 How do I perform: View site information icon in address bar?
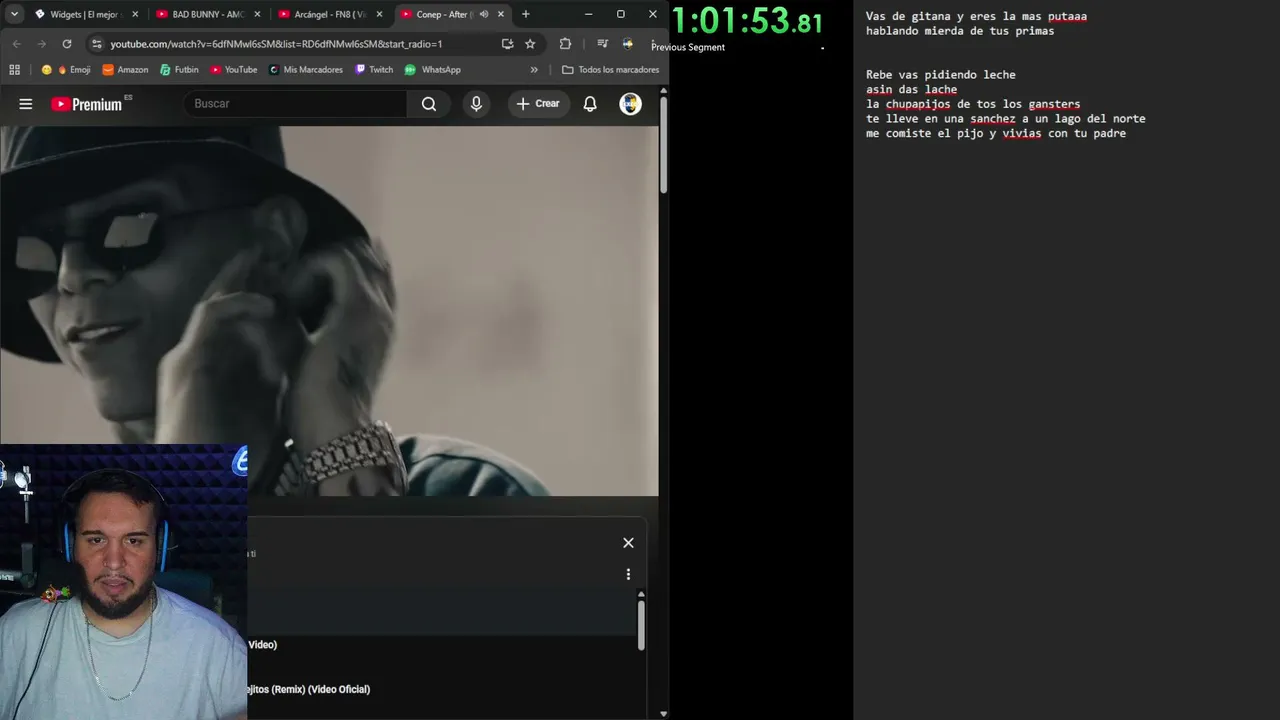[96, 44]
